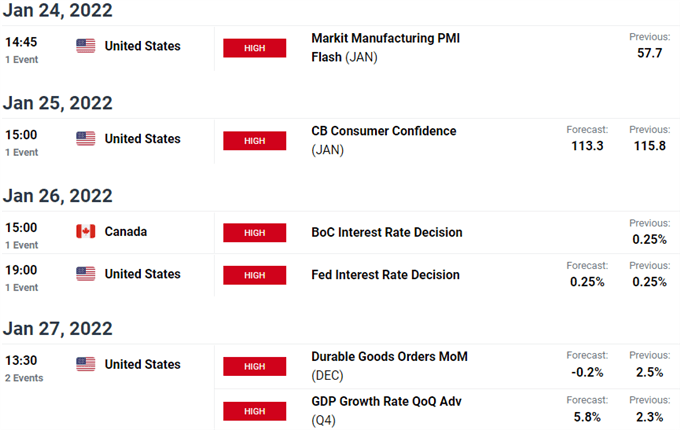The height and width of the screenshot is (430, 680).
Task: Open the BoC Interest Rate Decision event
Action: 387,232
